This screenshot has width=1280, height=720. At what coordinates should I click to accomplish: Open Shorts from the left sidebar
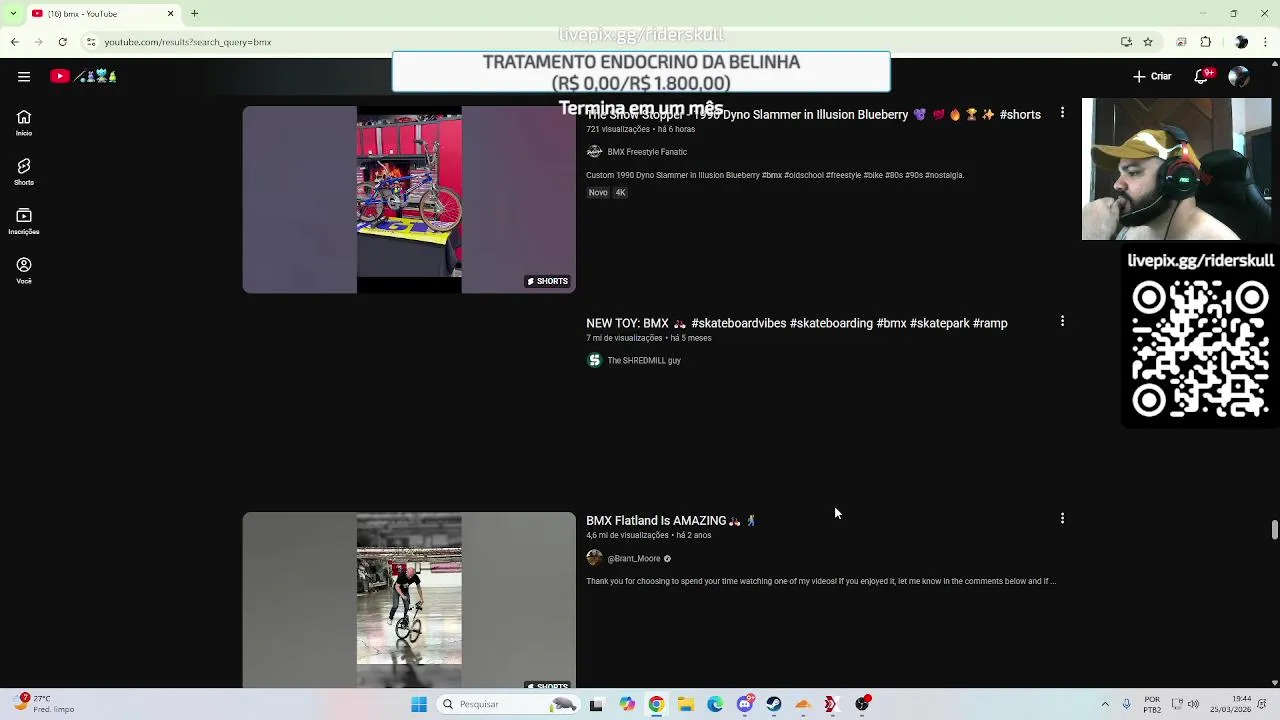tap(24, 172)
